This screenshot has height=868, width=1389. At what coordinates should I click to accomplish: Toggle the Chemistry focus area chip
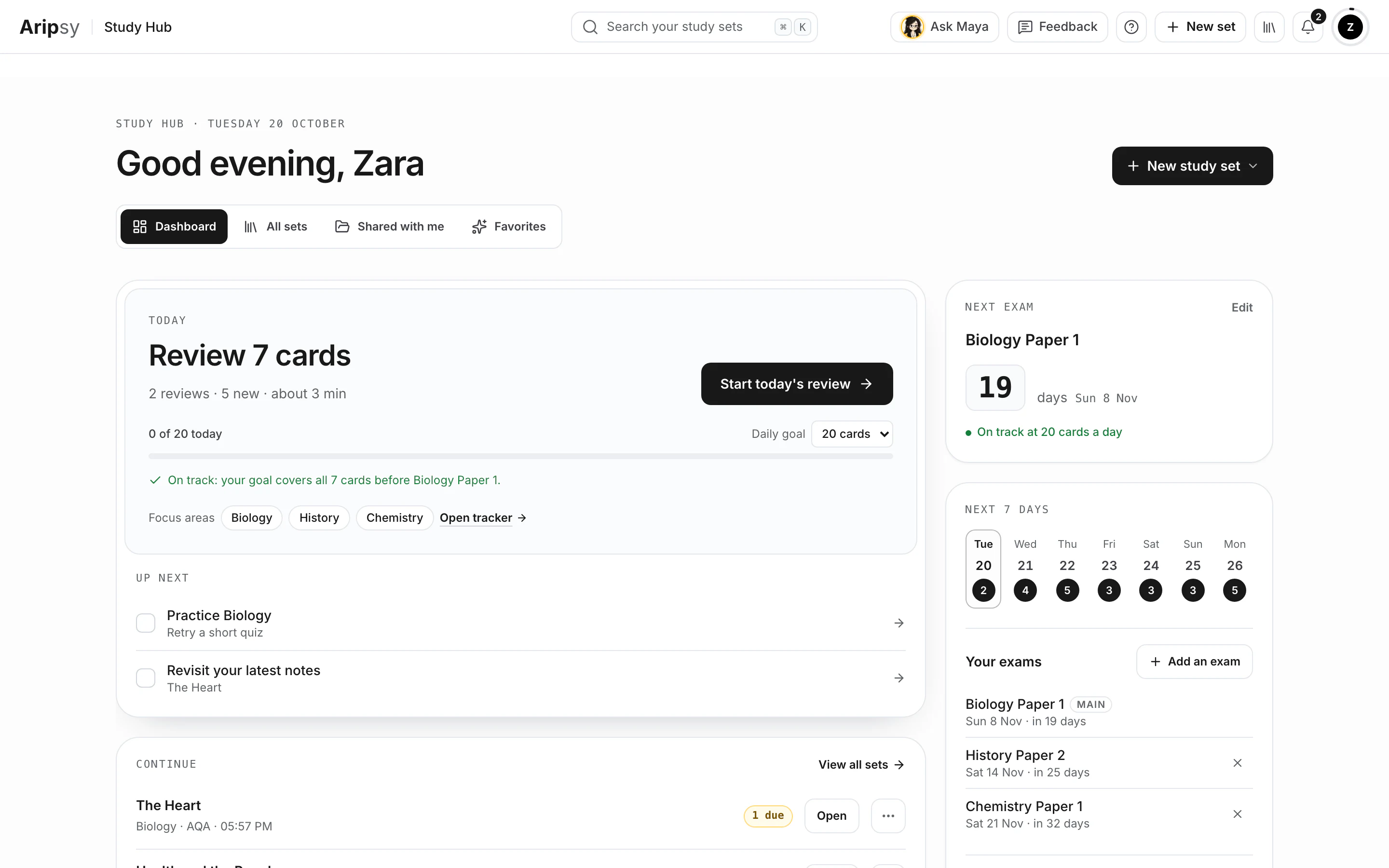coord(395,518)
